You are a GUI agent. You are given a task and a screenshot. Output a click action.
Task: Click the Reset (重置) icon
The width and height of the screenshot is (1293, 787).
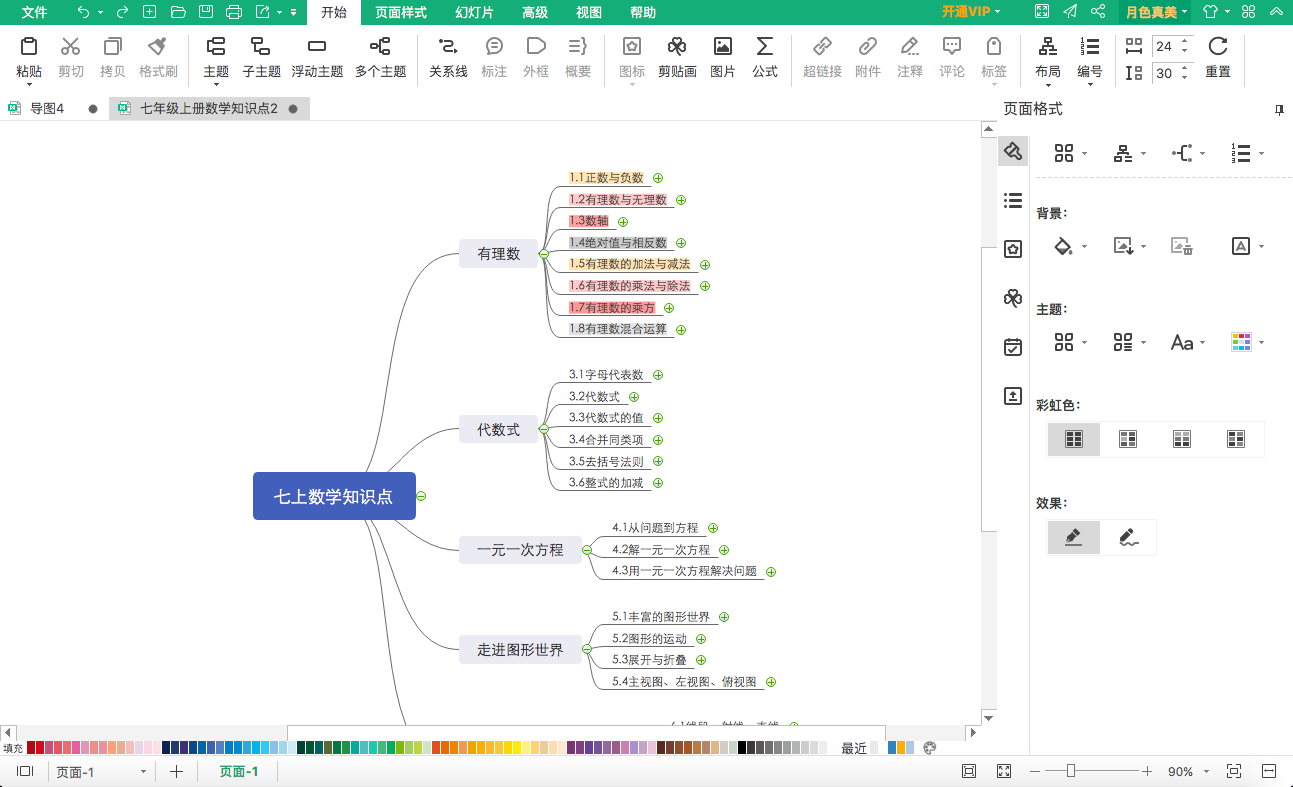[x=1218, y=46]
